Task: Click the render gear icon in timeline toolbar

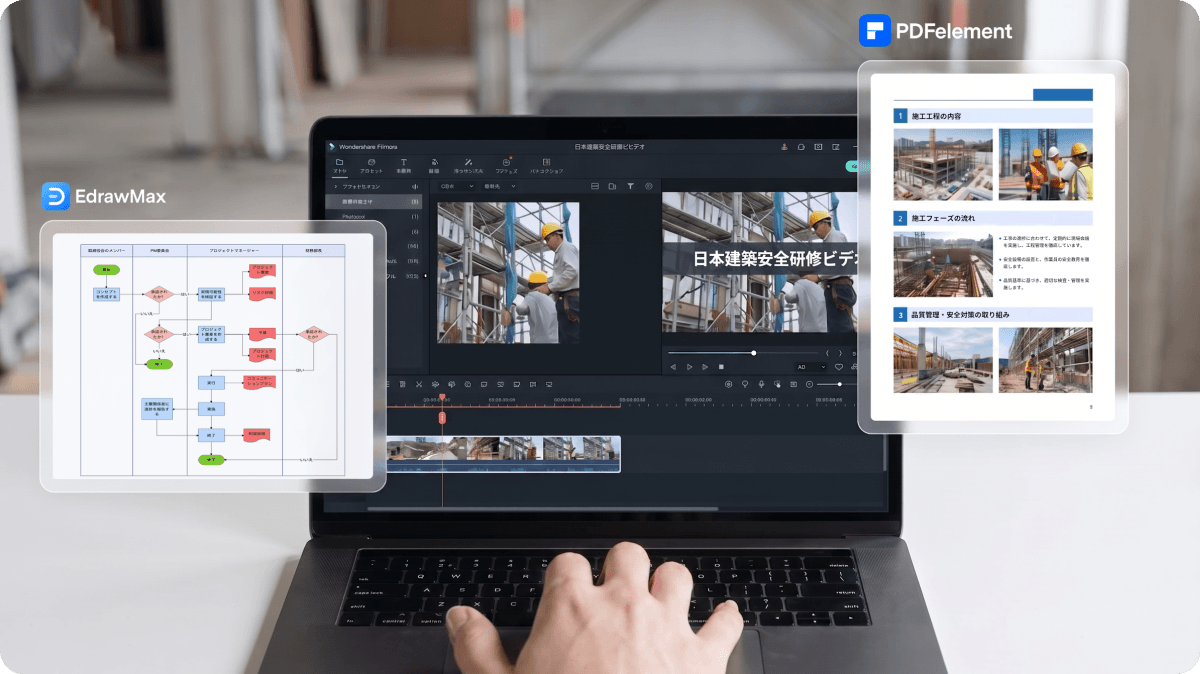Action: click(729, 384)
